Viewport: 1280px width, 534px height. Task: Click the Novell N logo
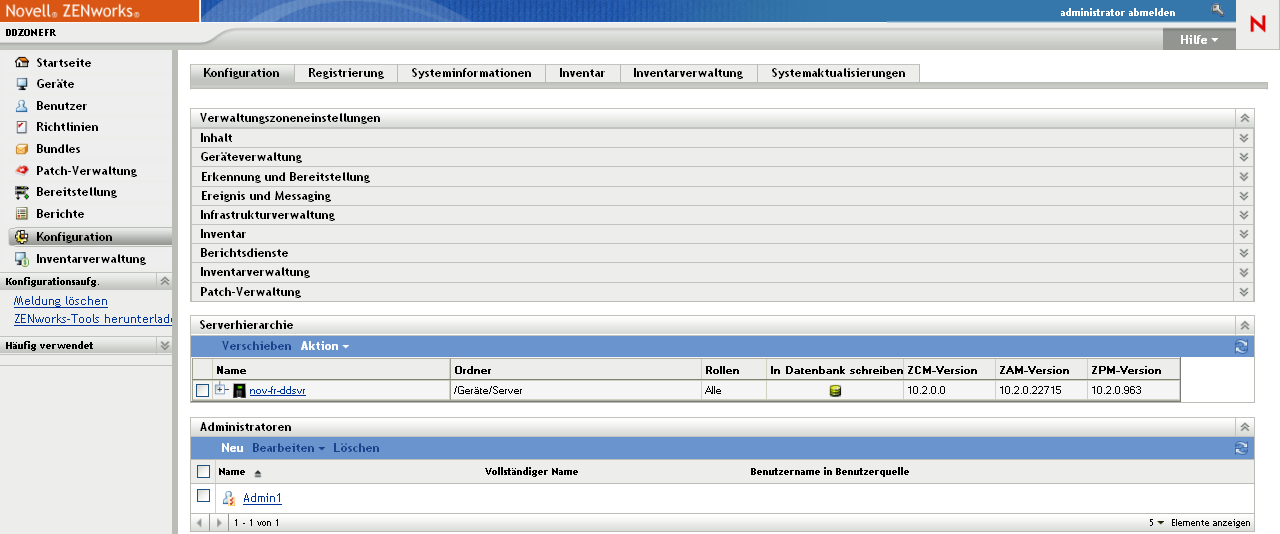point(1257,24)
